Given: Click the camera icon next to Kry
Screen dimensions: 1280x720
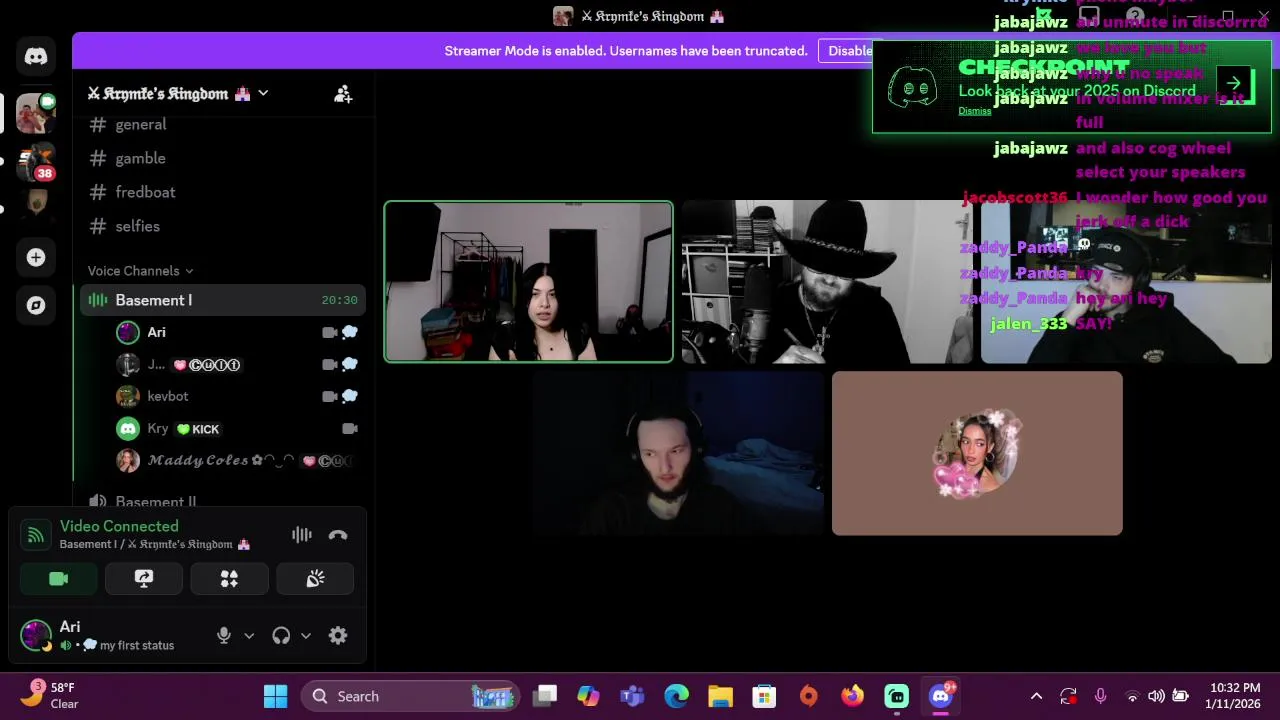Looking at the screenshot, I should (350, 428).
